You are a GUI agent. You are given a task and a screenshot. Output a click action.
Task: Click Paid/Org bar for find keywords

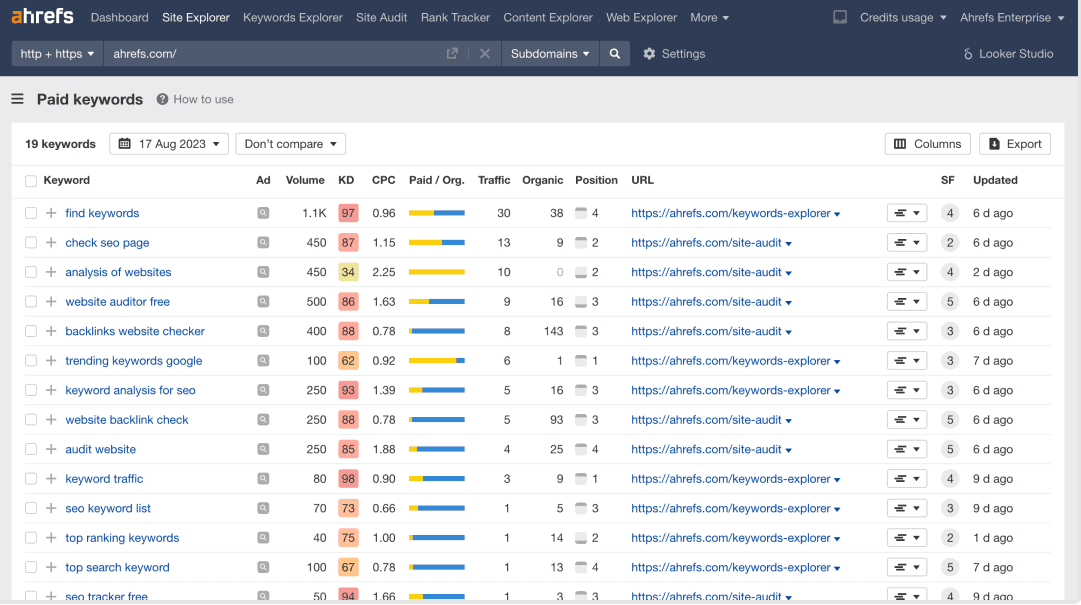(436, 213)
